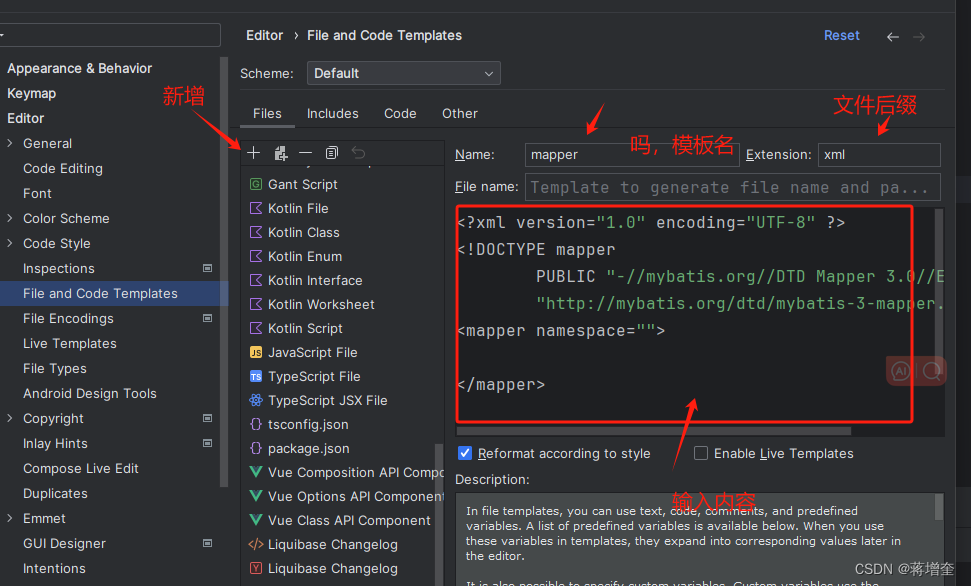Open Appearance & Behavior settings
This screenshot has height=586, width=971.
(79, 68)
